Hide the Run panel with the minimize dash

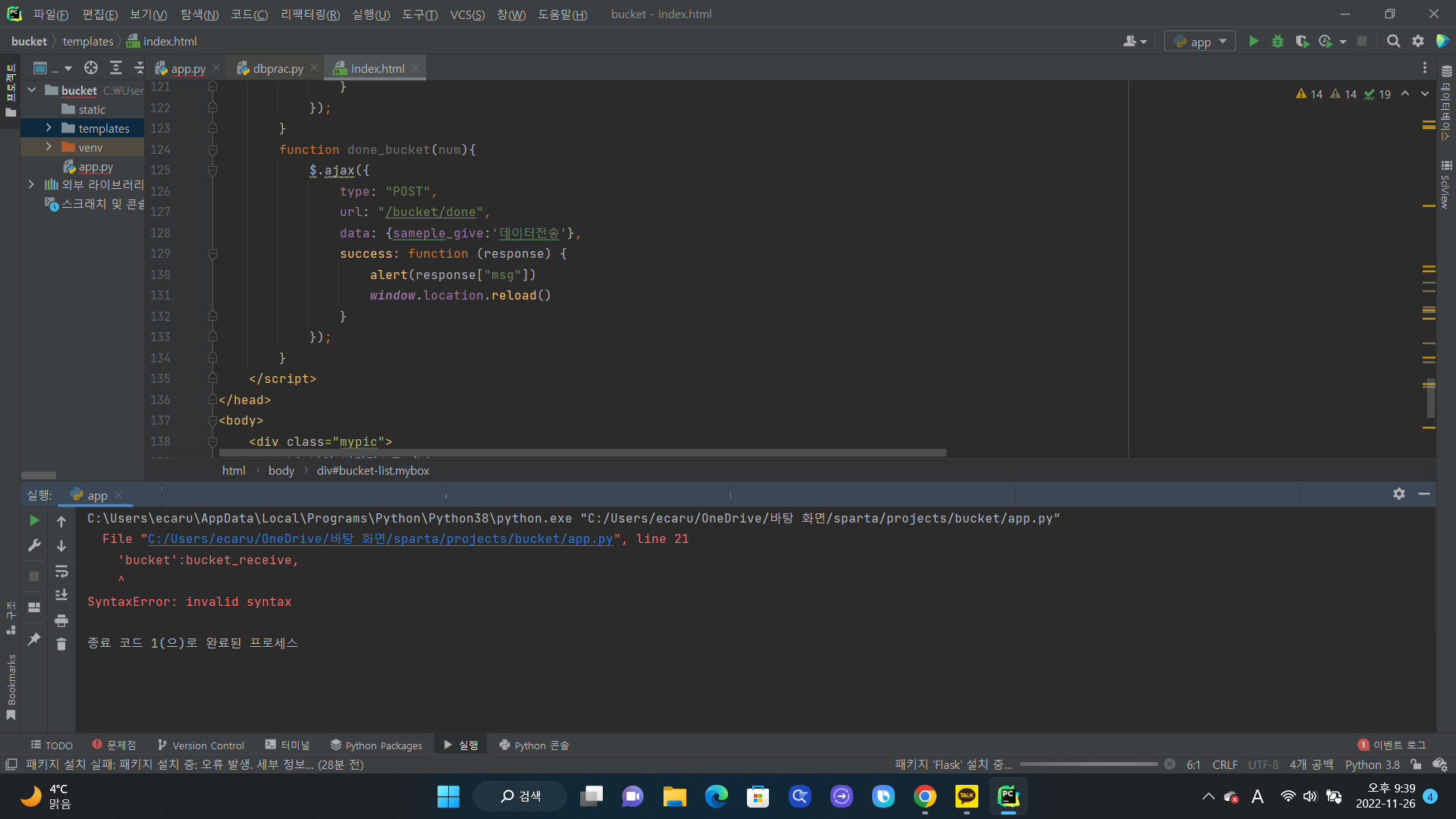tap(1424, 494)
